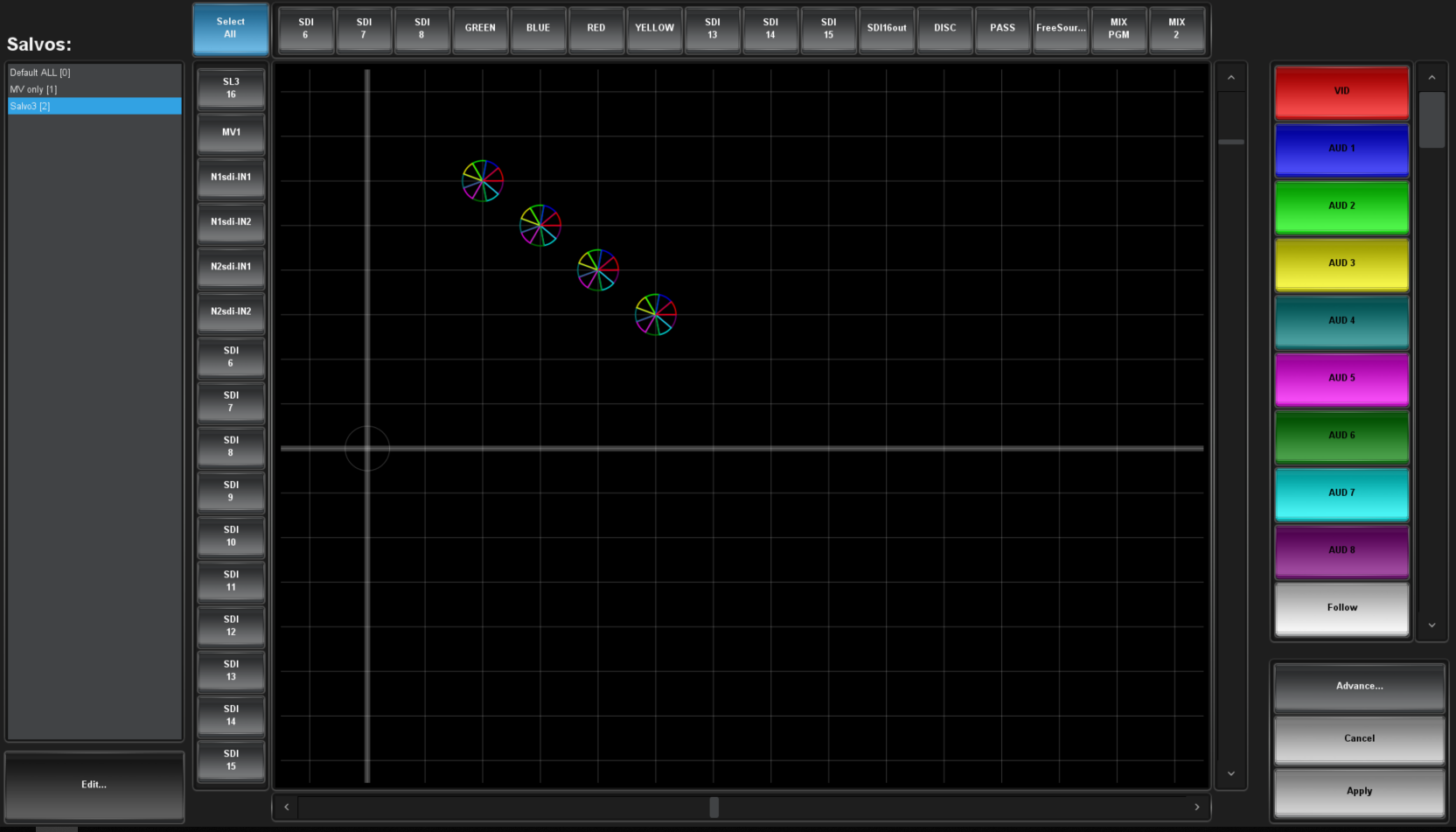Choose the GREEN column header
The image size is (1456, 832).
480,29
